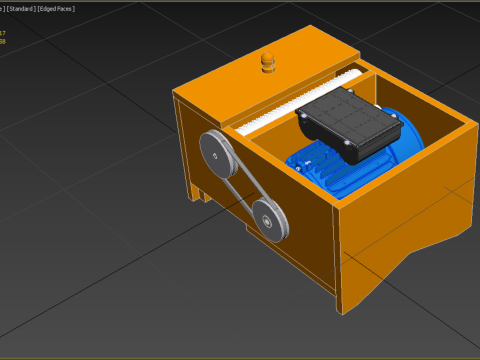The width and height of the screenshot is (480, 360).
Task: Select the white toothed roller bar
Action: pyautogui.click(x=299, y=102)
